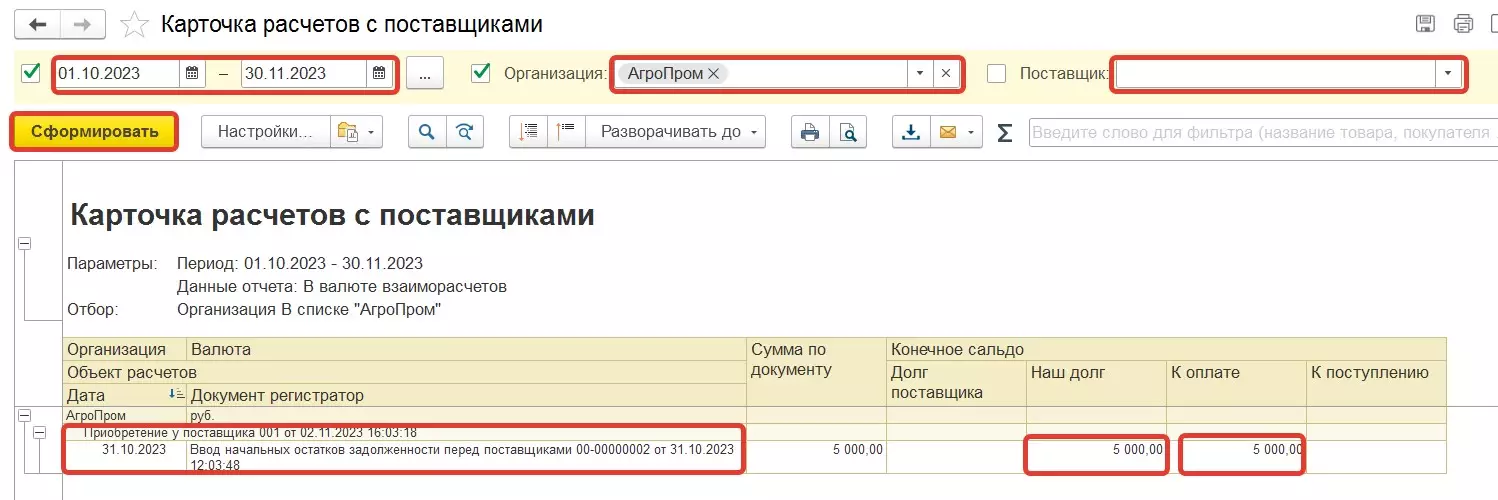Click the Дата column header sort icon
The width and height of the screenshot is (1498, 500).
176,394
